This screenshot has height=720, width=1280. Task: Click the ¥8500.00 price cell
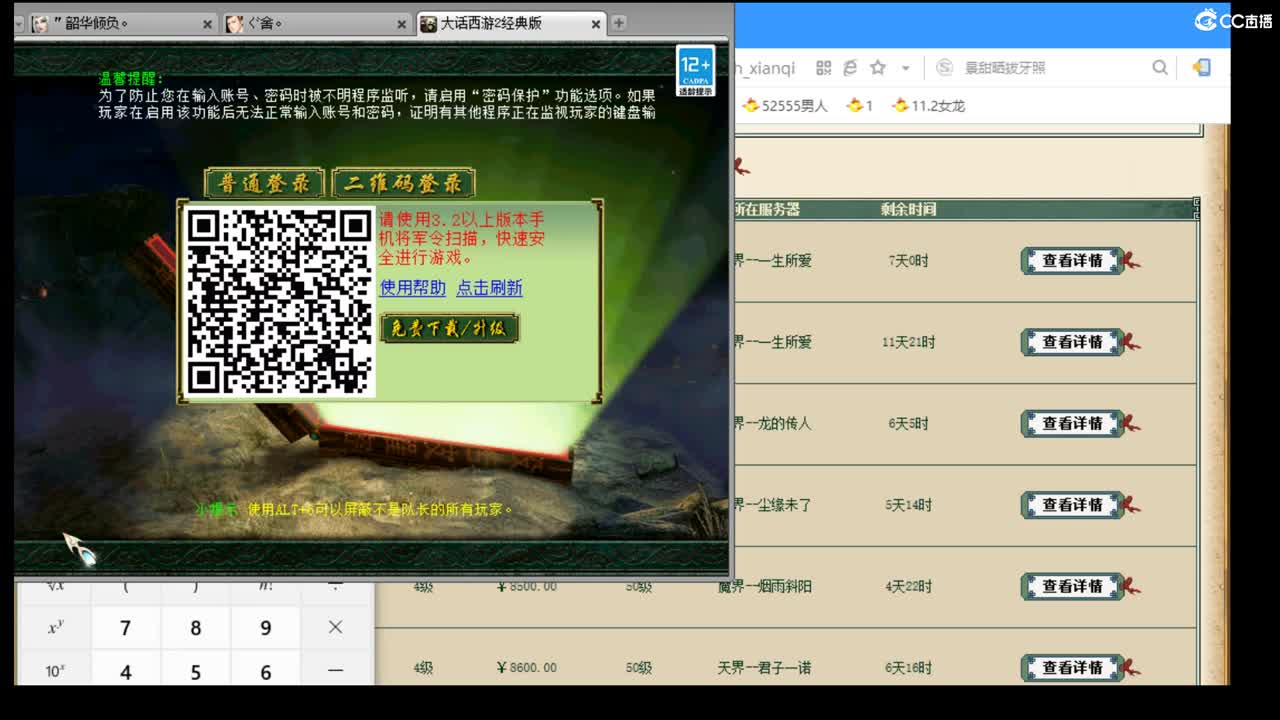coord(526,587)
